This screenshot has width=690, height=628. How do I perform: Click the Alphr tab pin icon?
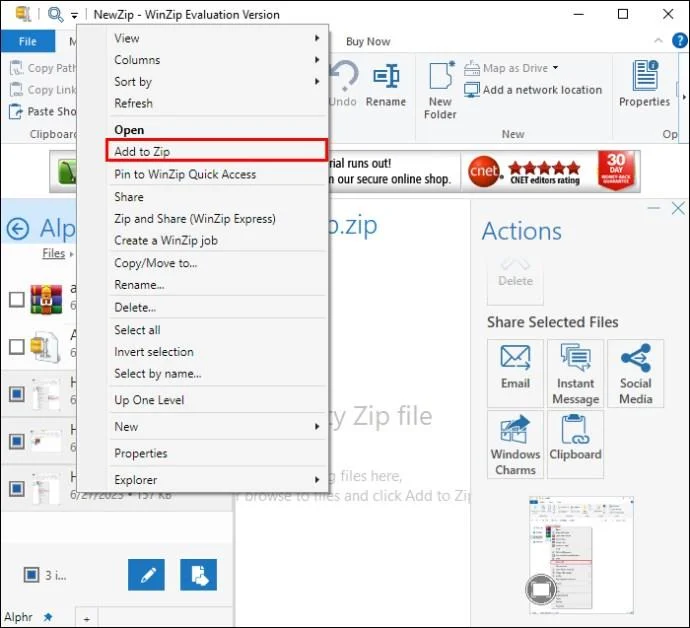click(x=48, y=617)
